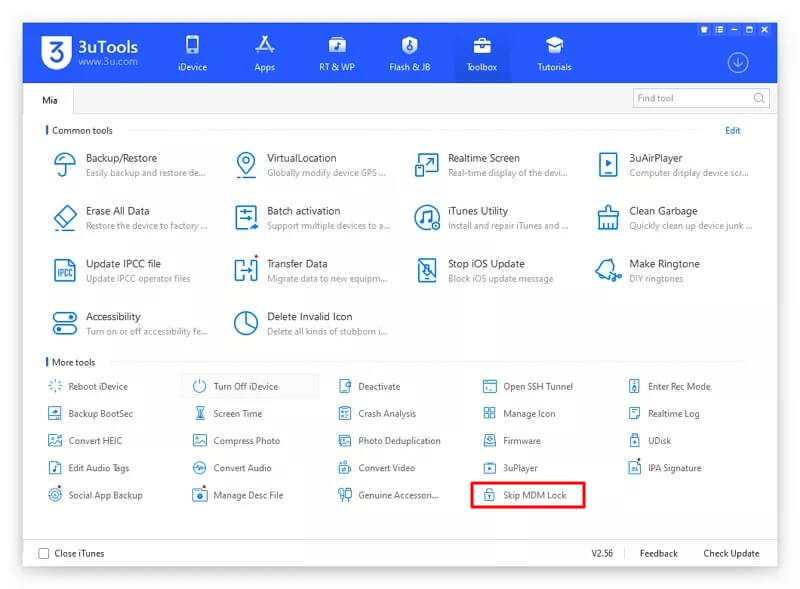
Task: Click Reboot iDevice
Action: click(88, 386)
